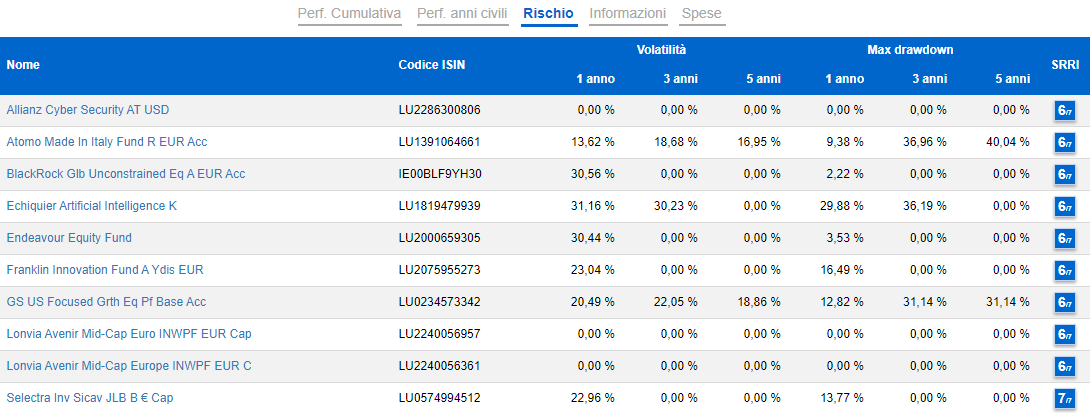1090x413 pixels.
Task: Click the 12,82 % drawdown value
Action: [841, 302]
